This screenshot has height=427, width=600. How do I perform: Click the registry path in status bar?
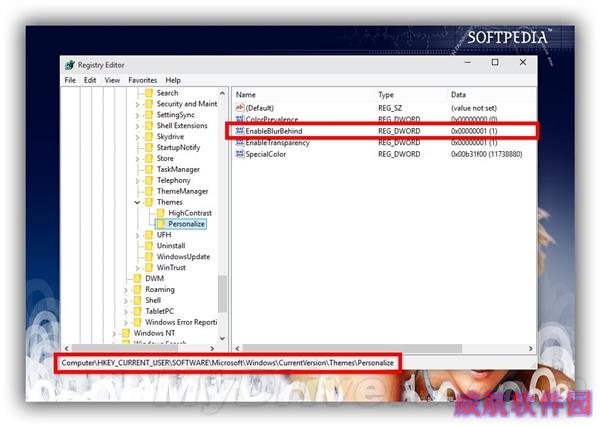pyautogui.click(x=227, y=363)
